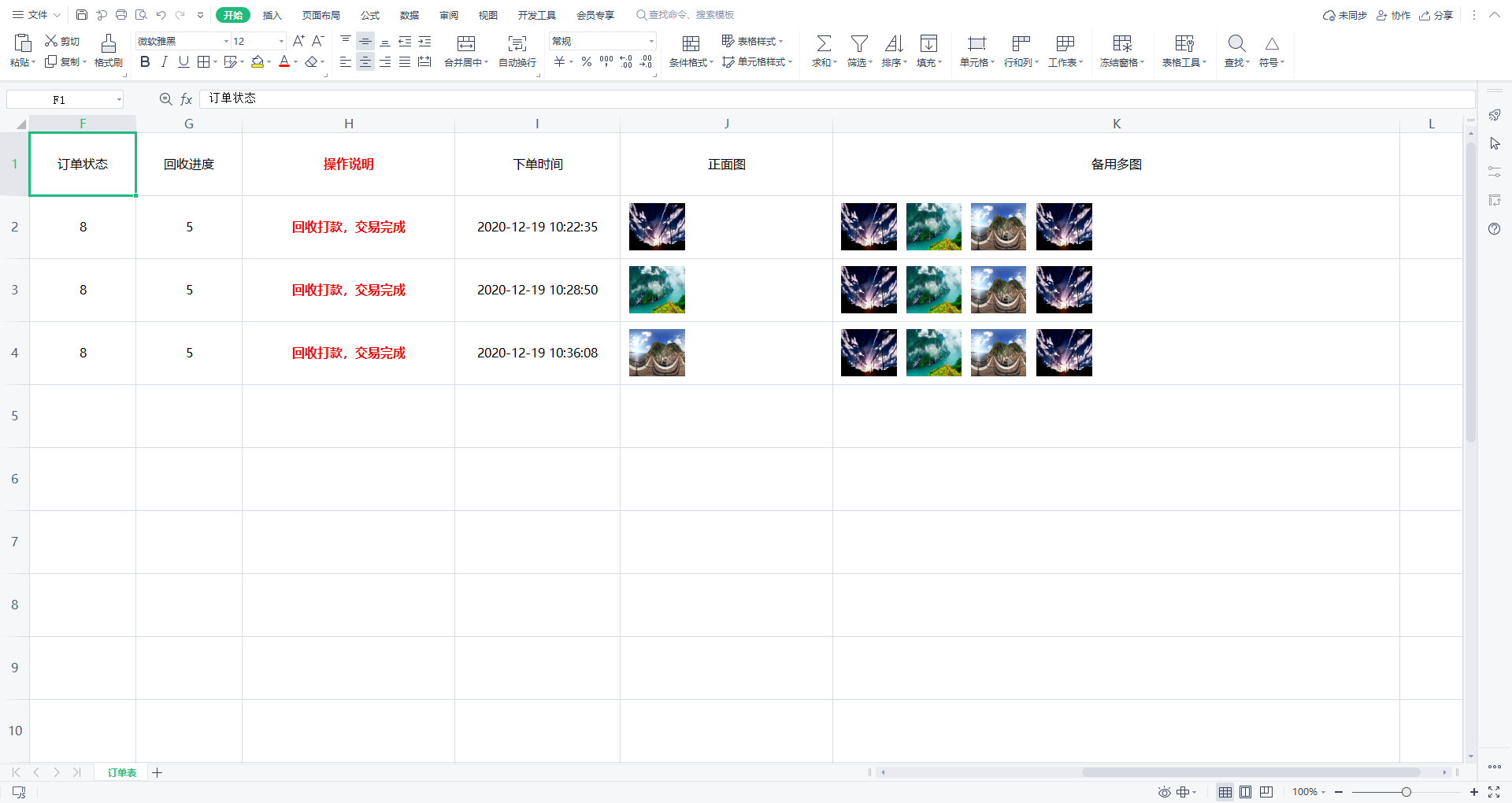Click the 分享 share button

coord(1436,14)
